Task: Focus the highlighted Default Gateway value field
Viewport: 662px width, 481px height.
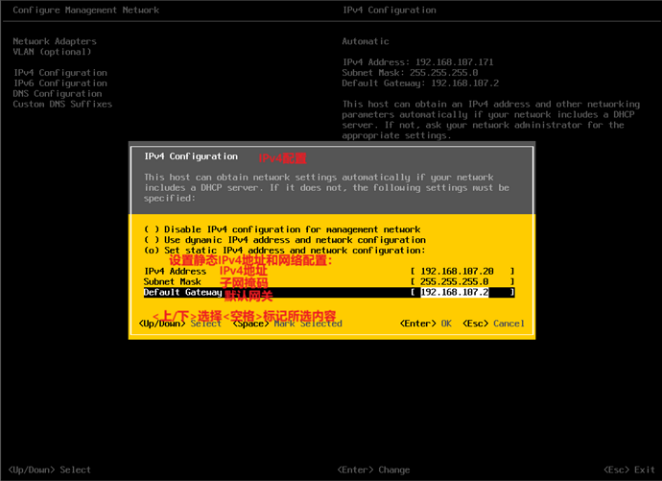Action: click(461, 292)
